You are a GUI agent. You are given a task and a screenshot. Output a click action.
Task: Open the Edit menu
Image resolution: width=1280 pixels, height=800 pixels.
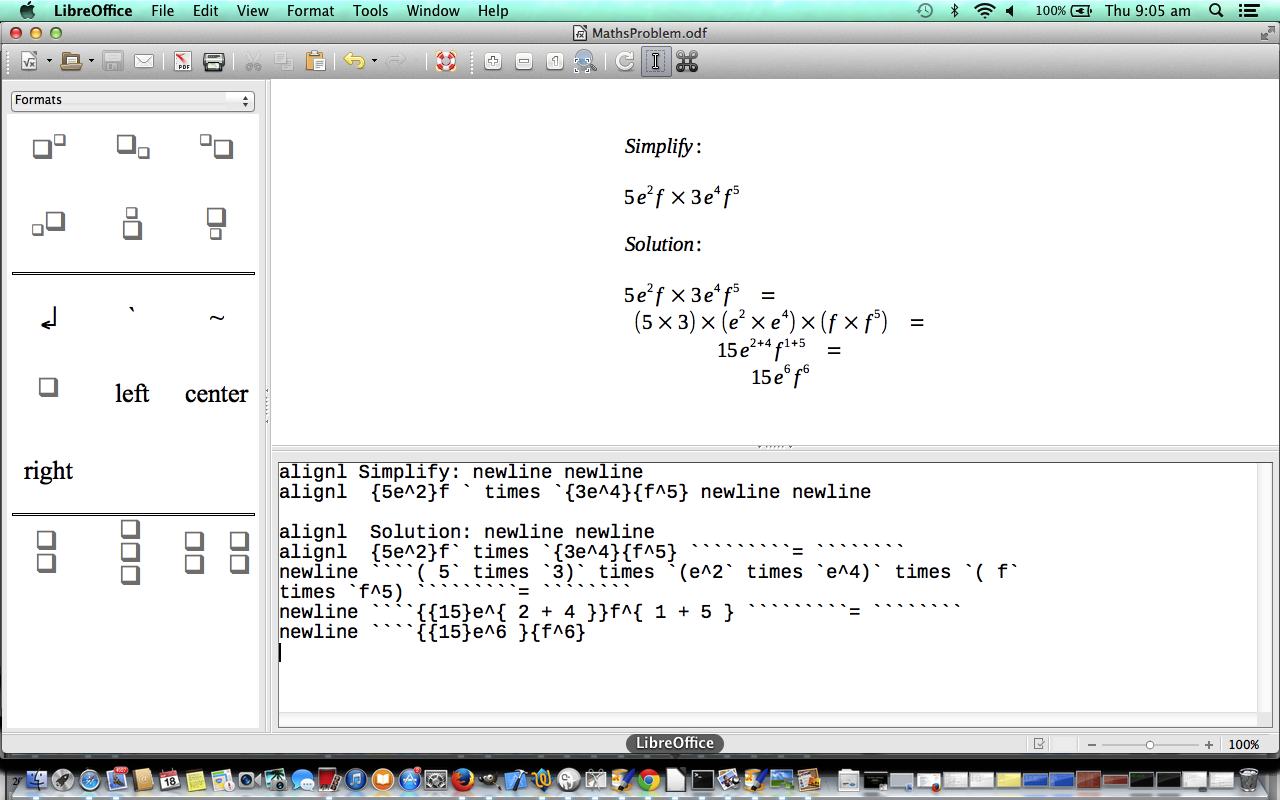205,10
